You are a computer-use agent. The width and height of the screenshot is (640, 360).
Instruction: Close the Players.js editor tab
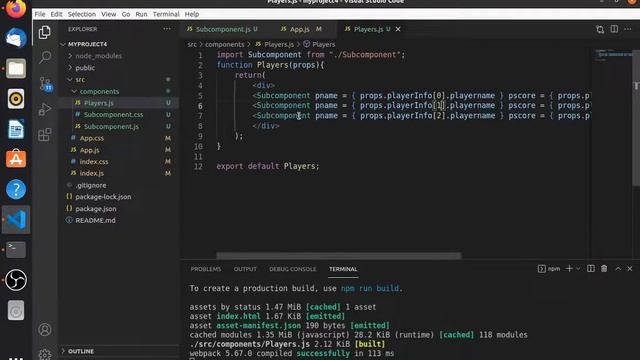398,29
